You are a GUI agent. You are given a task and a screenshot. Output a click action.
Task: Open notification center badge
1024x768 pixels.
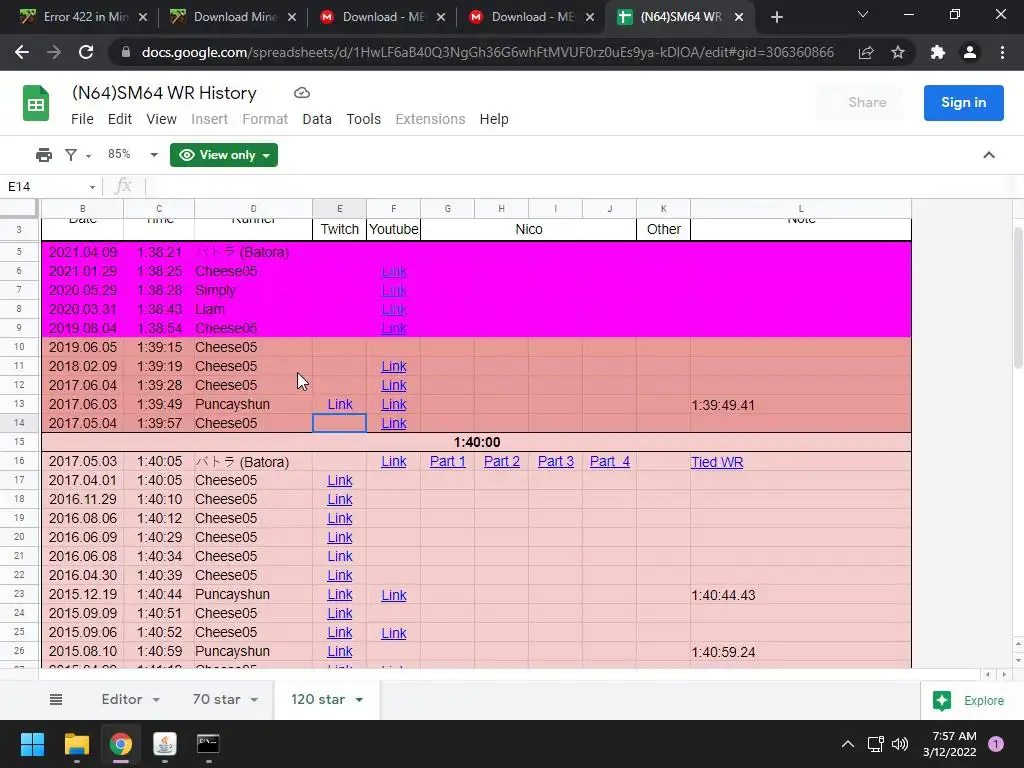coord(996,744)
